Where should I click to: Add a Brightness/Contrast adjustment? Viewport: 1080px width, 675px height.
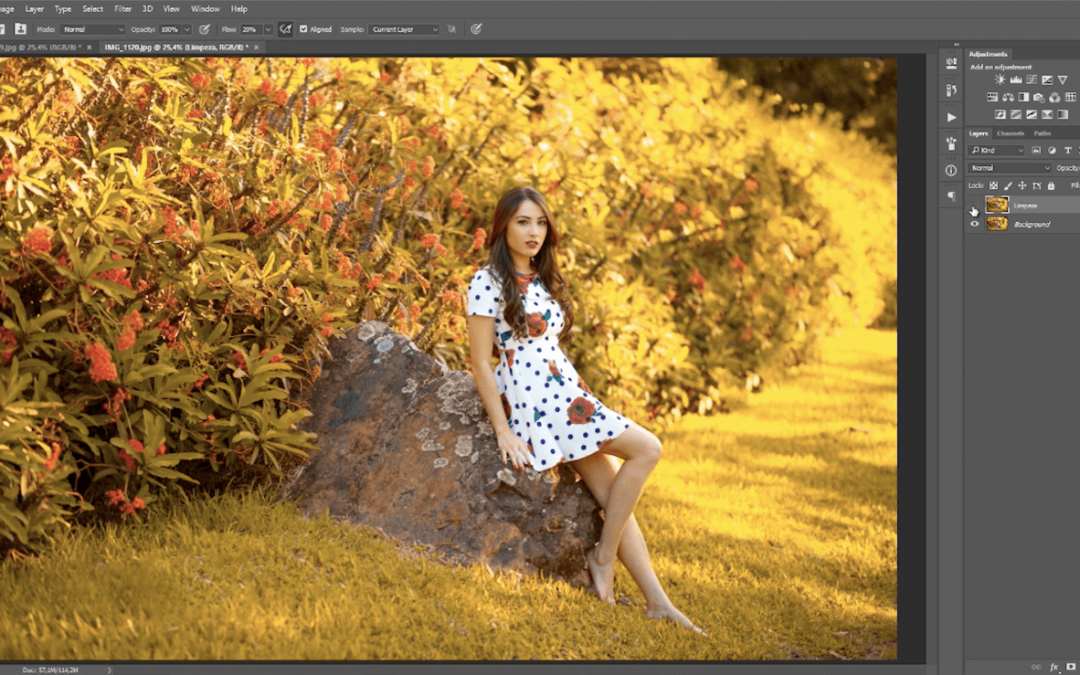click(x=1000, y=80)
